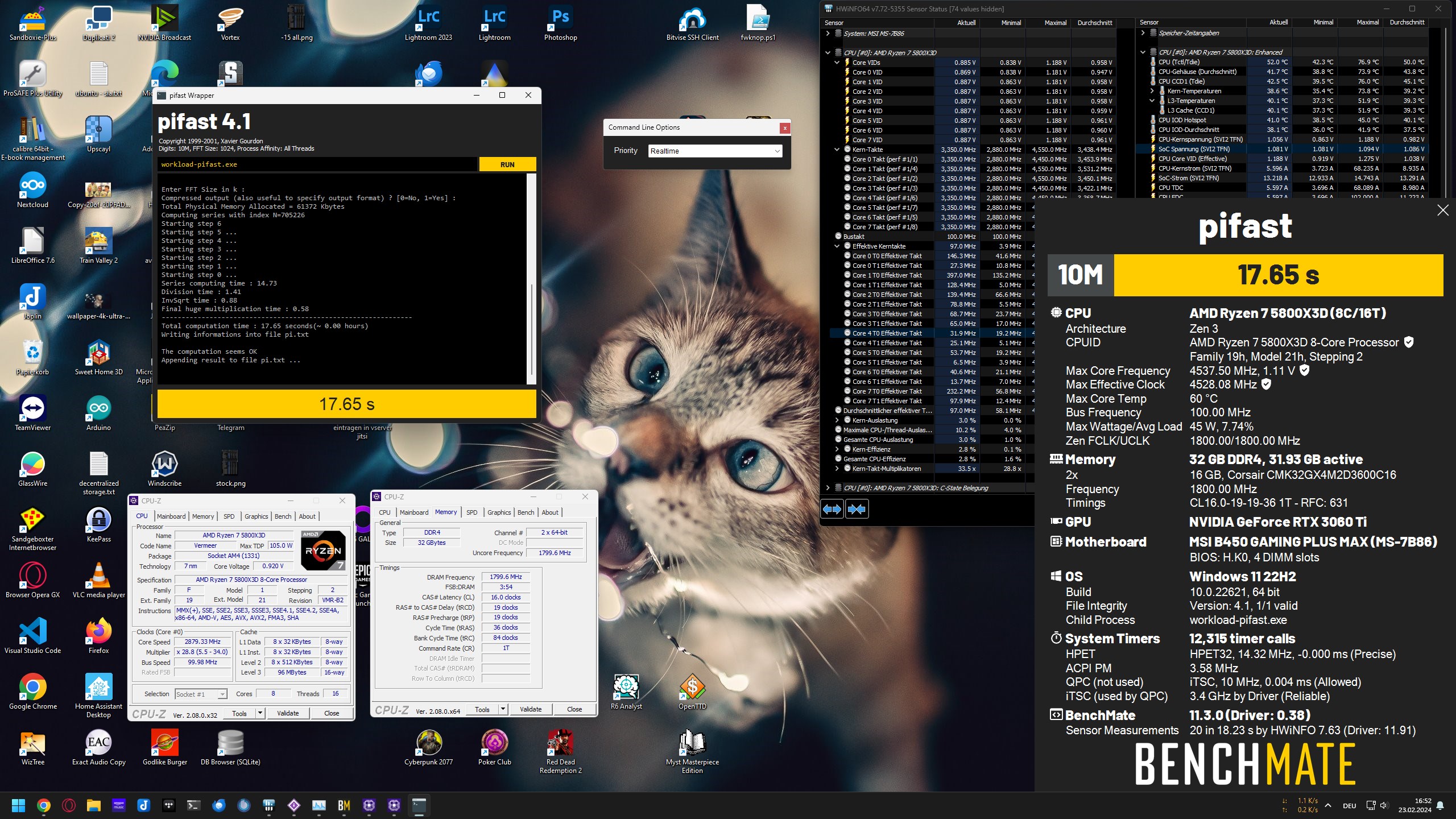Open the Photoshop desktop shortcut
This screenshot has width=1456, height=819.
pos(560,23)
